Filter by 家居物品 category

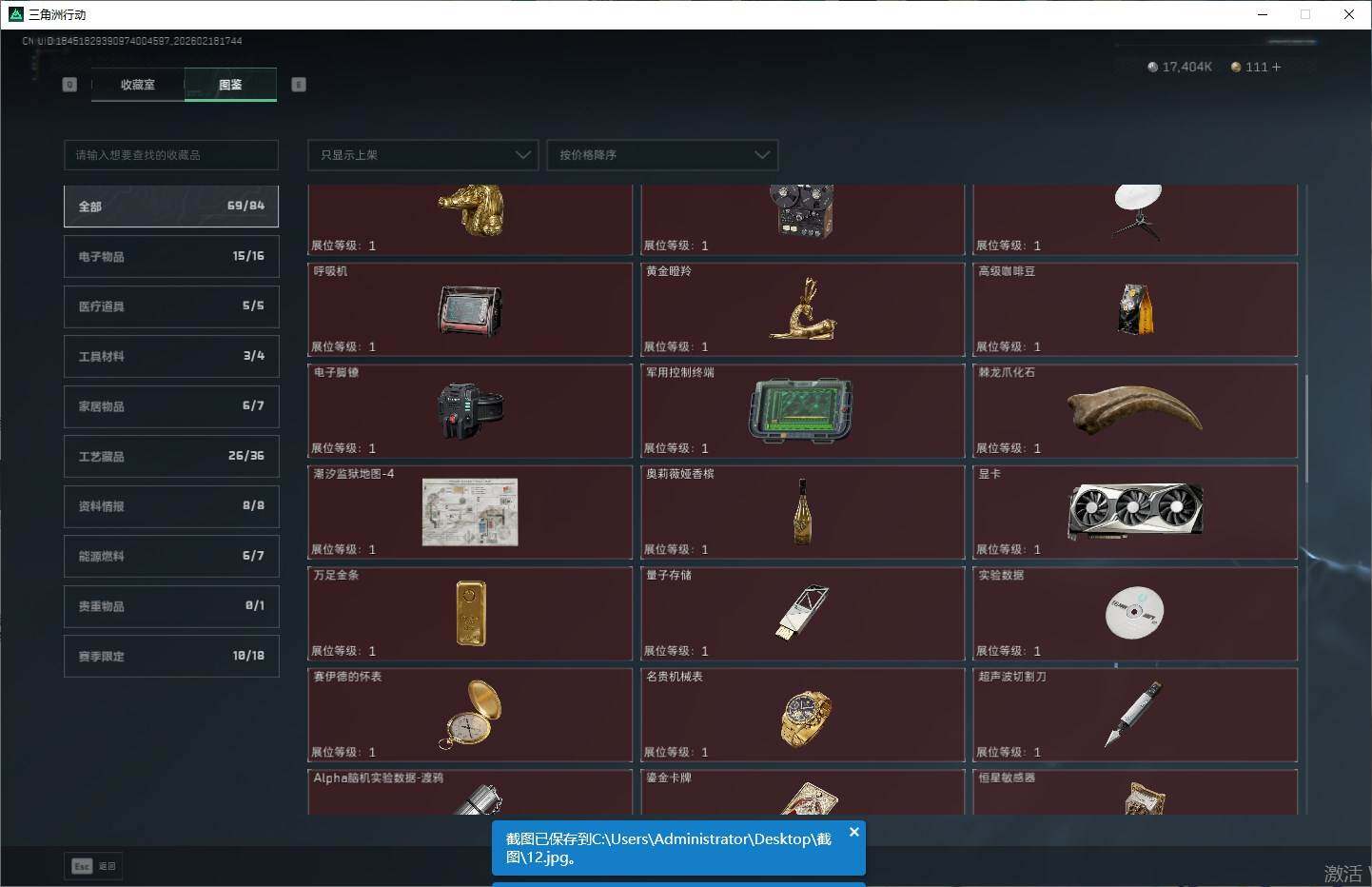click(x=171, y=406)
